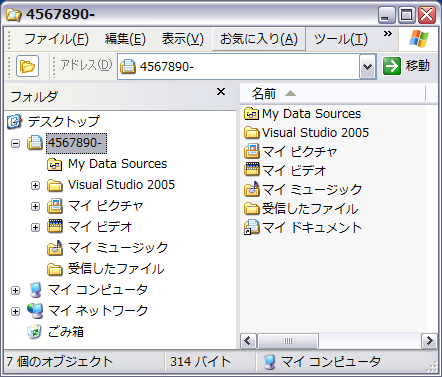Click the Desktop icon in the tree

15,121
